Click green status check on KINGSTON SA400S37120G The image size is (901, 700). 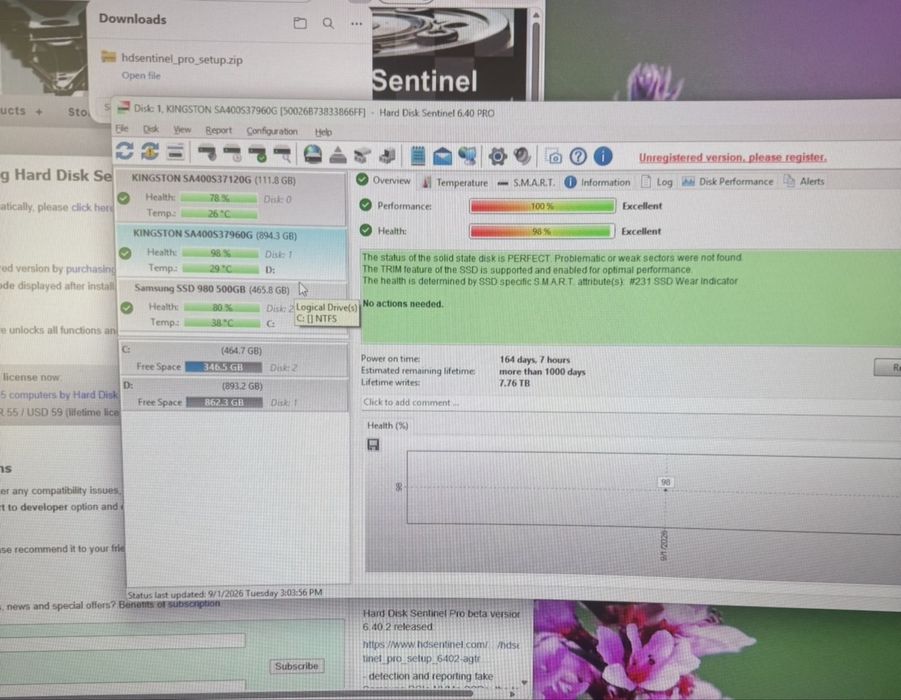124,198
